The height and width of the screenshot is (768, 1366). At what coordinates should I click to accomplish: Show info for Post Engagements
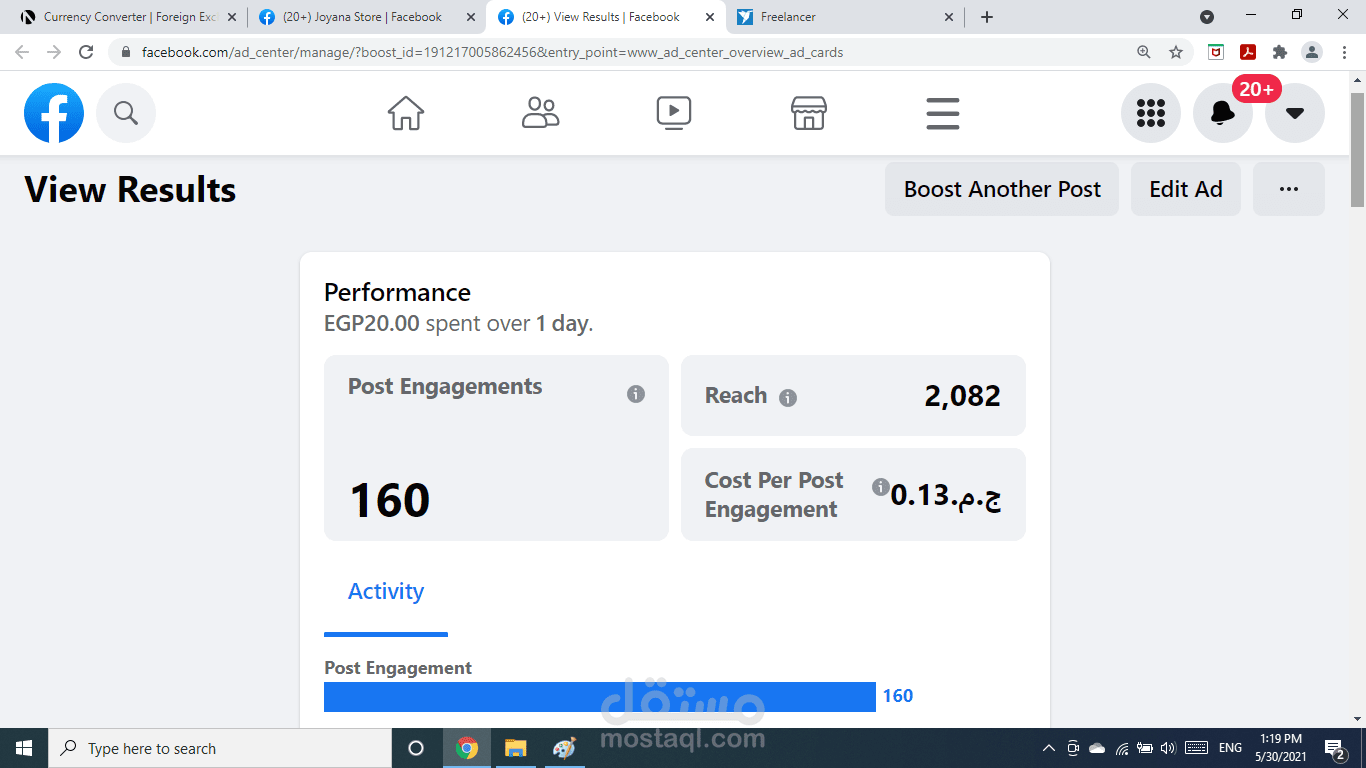point(636,394)
